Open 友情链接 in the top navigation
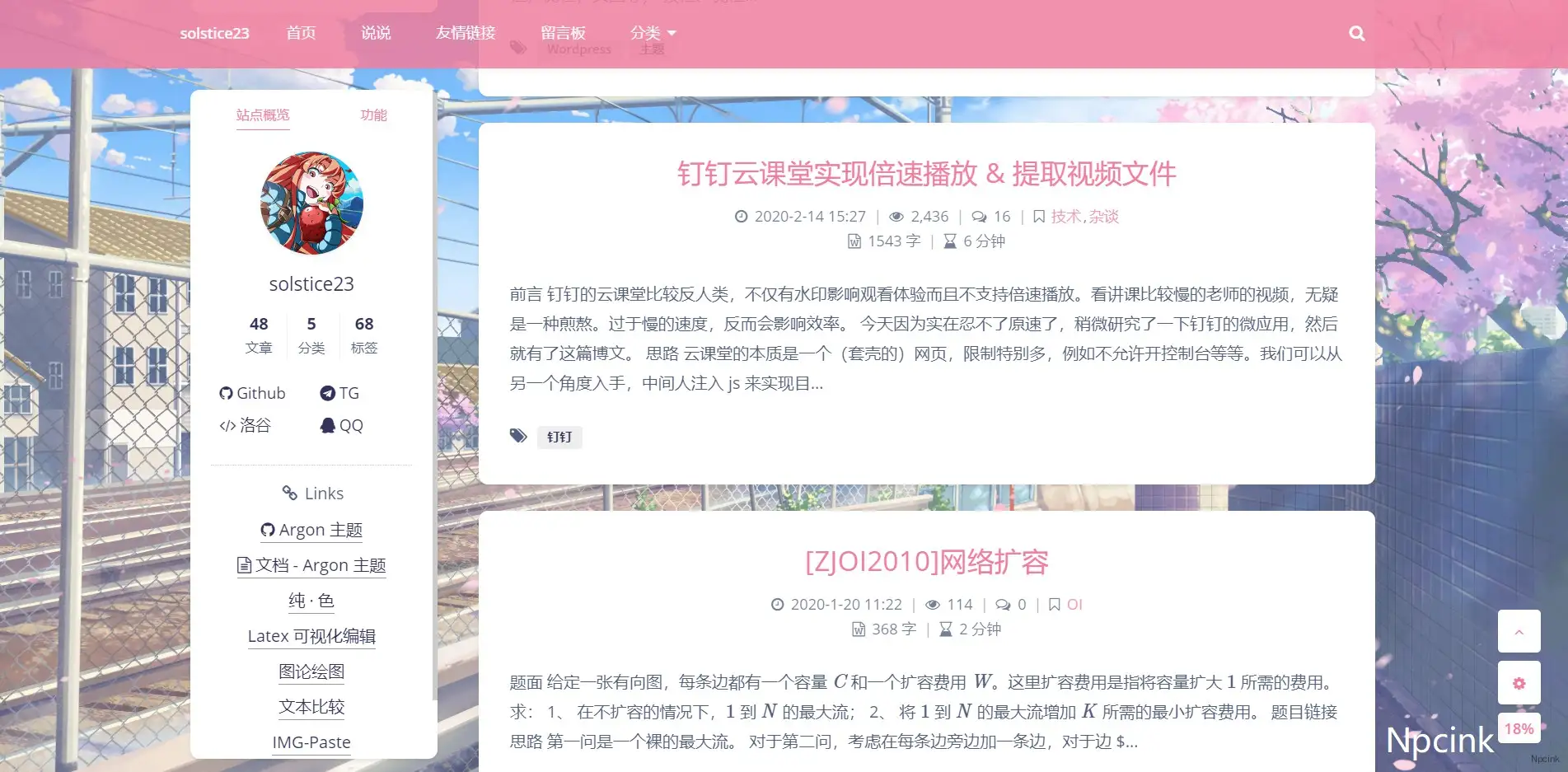Viewport: 1568px width, 772px height. tap(466, 33)
